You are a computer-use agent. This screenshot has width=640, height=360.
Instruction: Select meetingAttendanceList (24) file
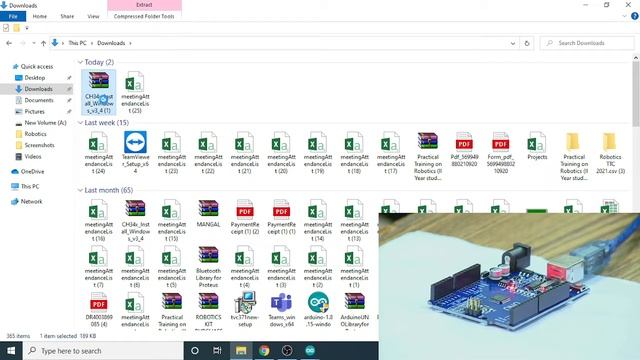point(99,153)
